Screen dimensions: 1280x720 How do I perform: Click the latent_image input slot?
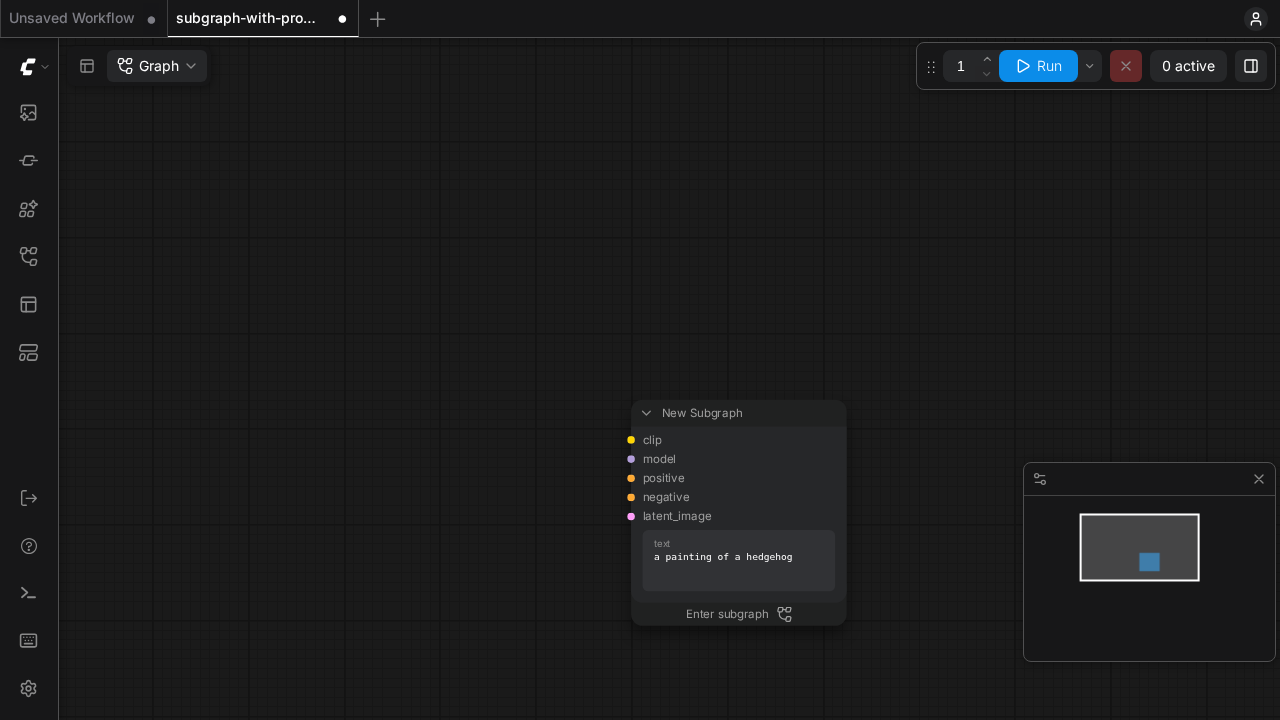[x=631, y=516]
